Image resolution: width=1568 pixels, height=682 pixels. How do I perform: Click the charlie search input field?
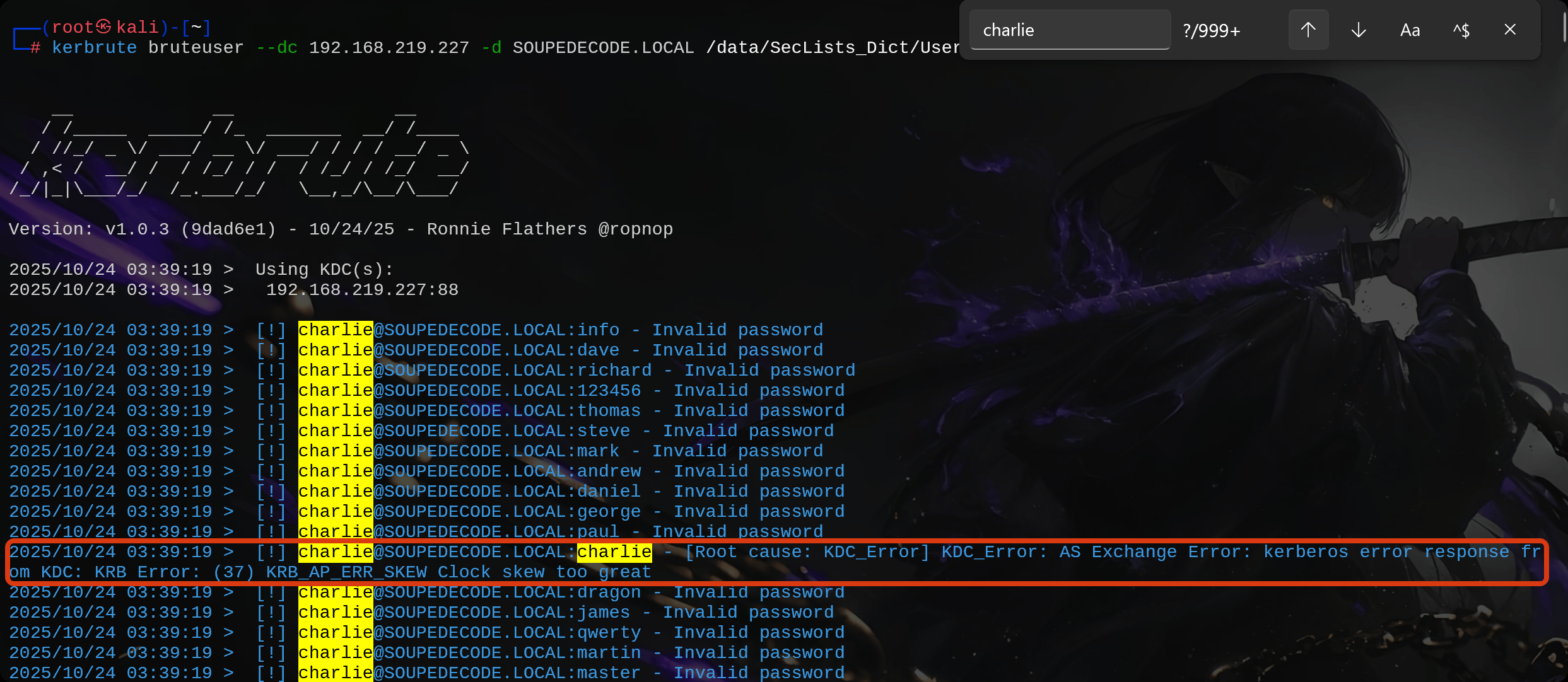(x=1070, y=30)
